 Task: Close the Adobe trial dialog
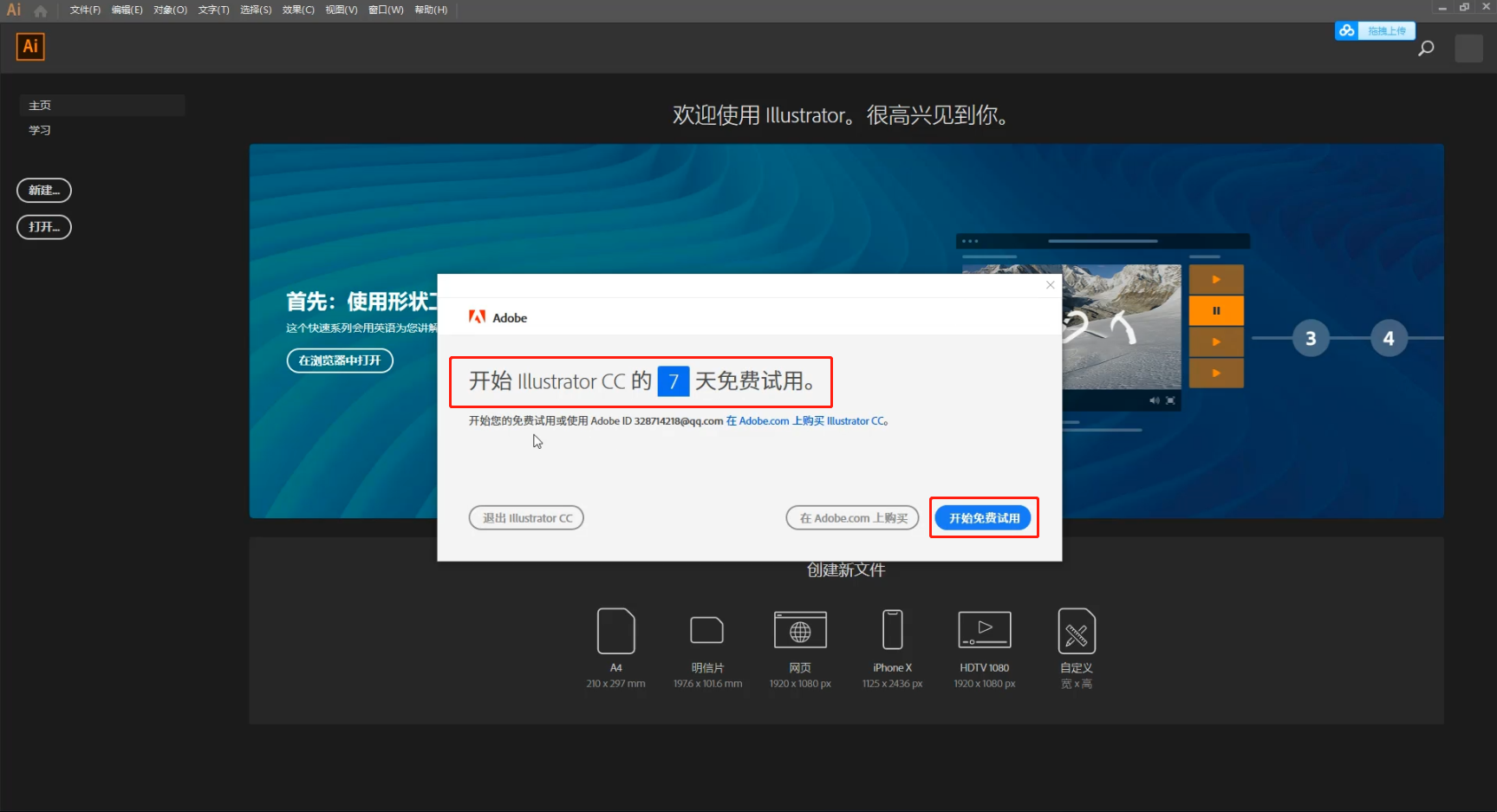tap(1051, 284)
